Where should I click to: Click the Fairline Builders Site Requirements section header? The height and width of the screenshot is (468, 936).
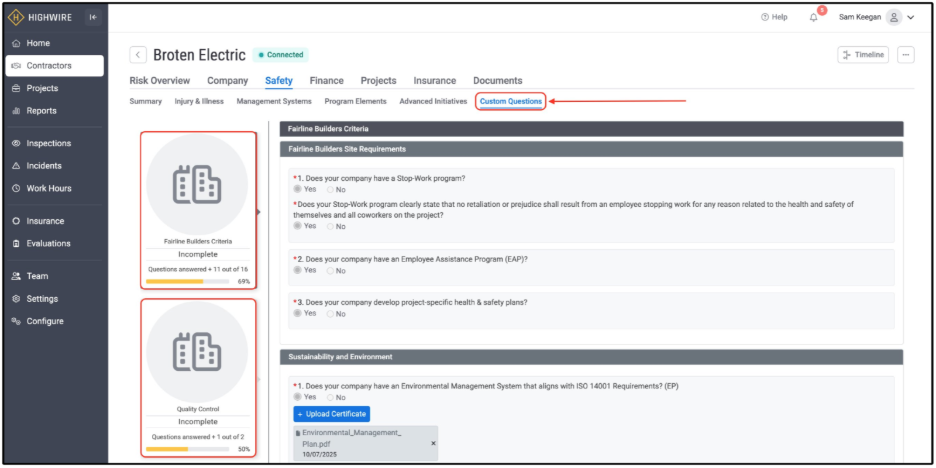click(592, 149)
